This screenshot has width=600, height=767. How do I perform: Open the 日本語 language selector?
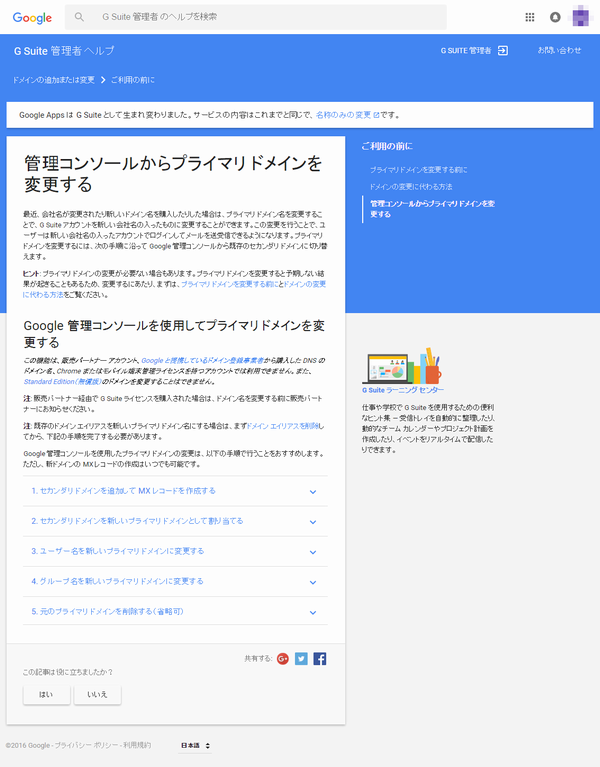(x=195, y=745)
